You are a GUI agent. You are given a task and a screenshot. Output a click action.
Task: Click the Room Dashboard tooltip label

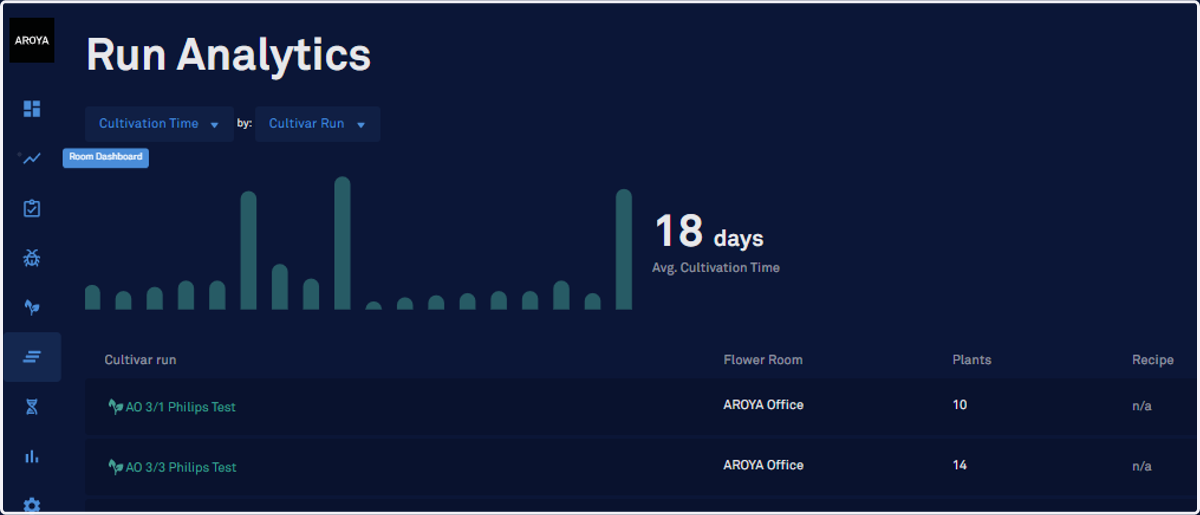coord(106,157)
